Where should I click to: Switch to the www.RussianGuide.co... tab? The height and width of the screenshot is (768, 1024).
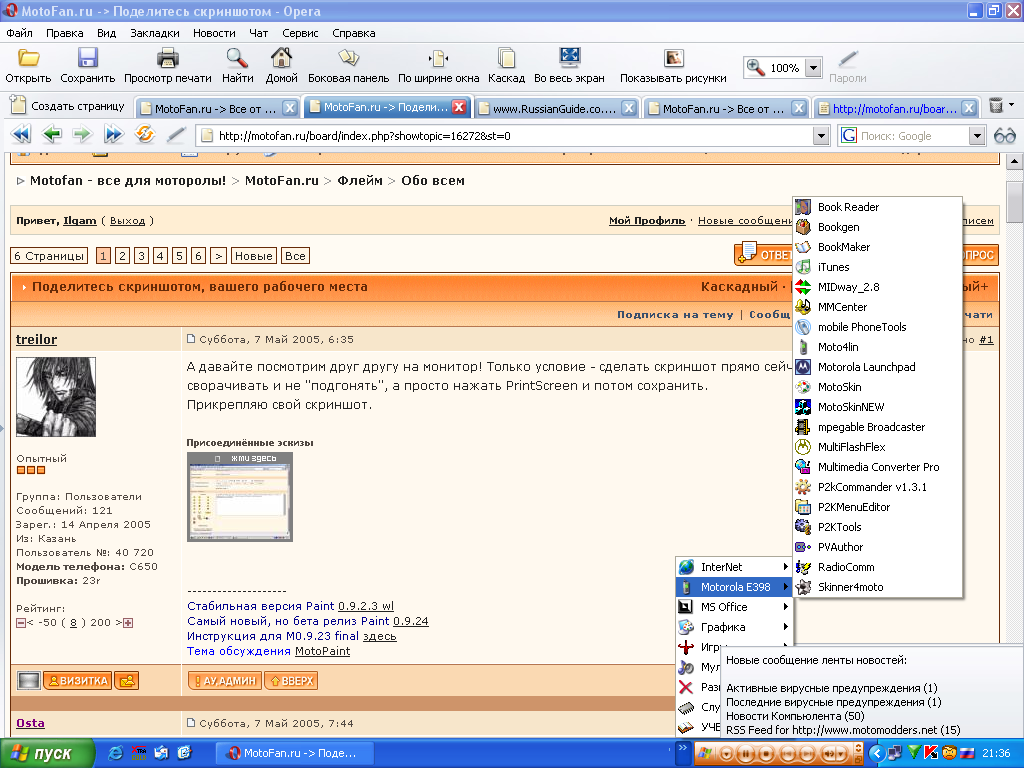(x=556, y=108)
